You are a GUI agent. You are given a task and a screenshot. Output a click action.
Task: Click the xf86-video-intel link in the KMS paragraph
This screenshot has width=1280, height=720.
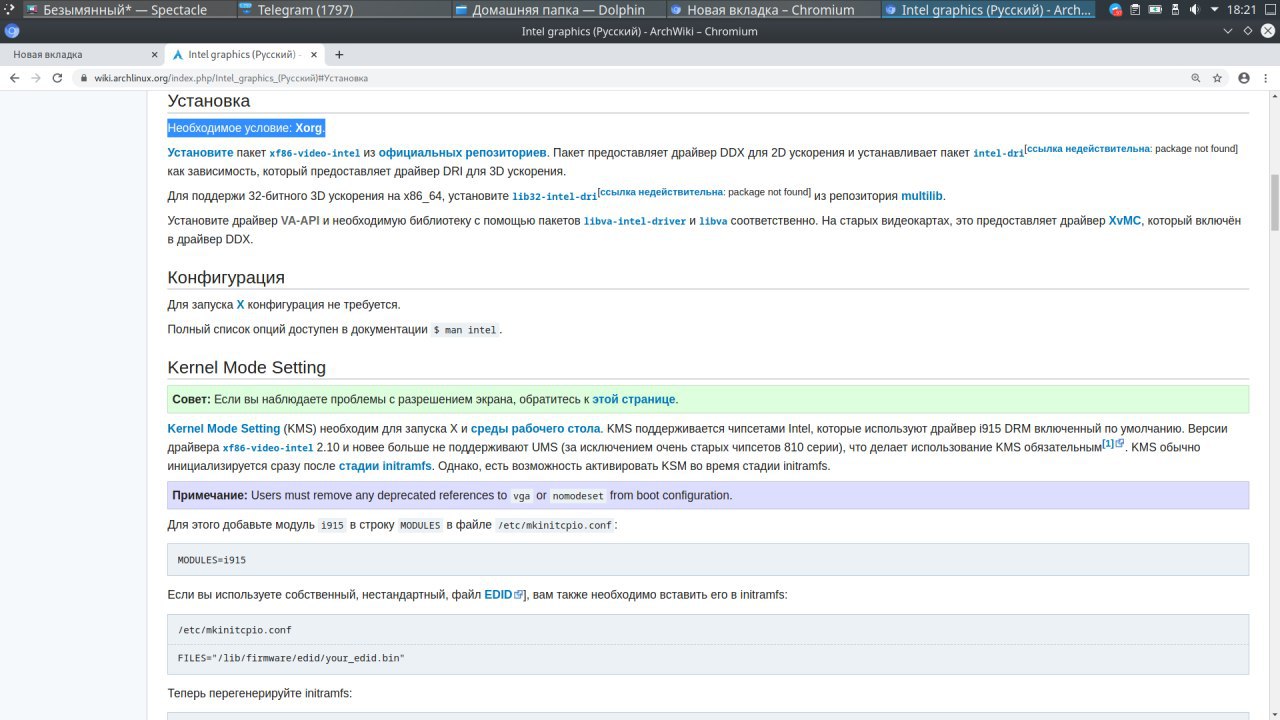(268, 448)
